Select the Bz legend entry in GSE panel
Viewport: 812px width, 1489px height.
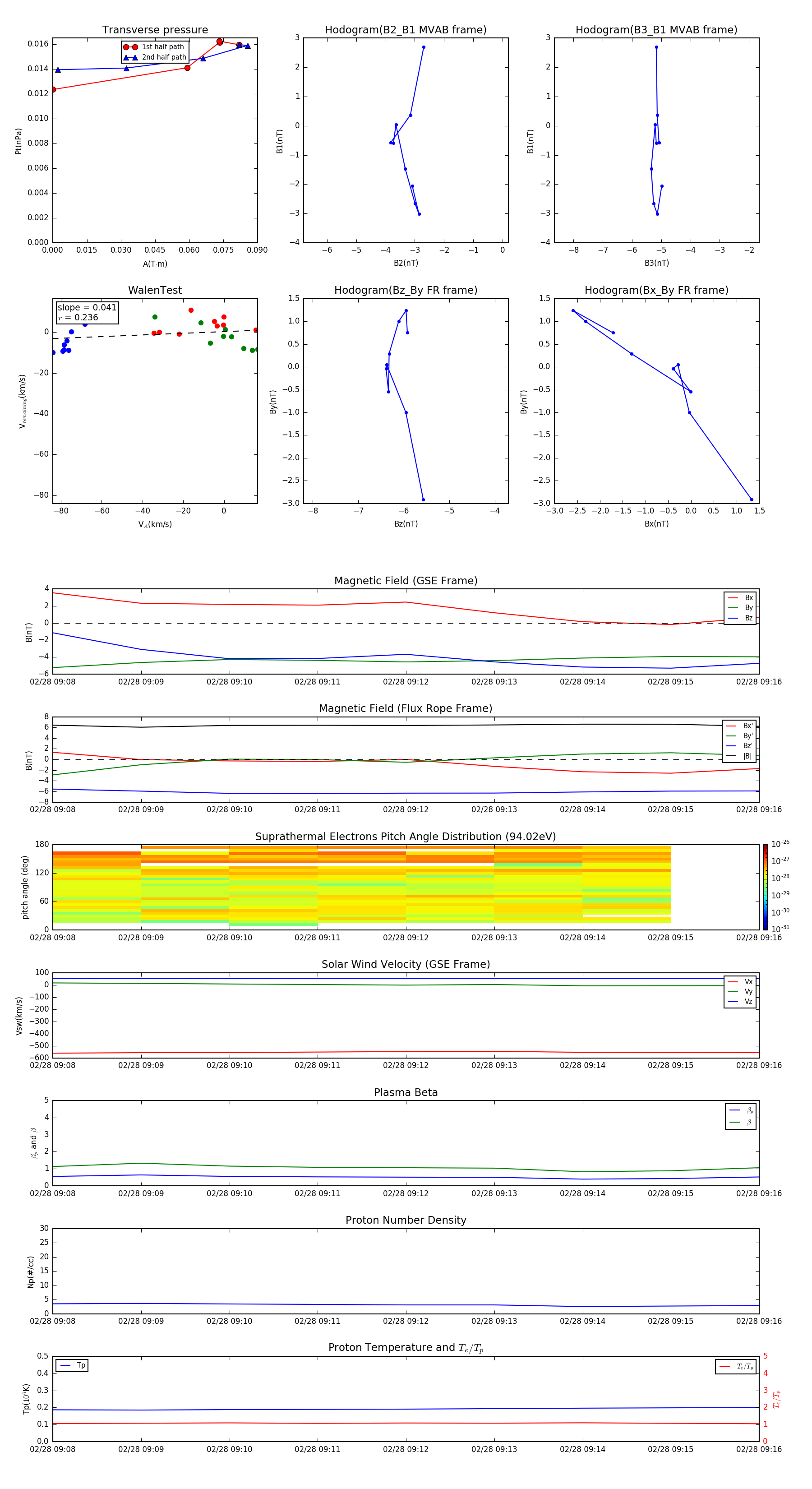tap(740, 618)
